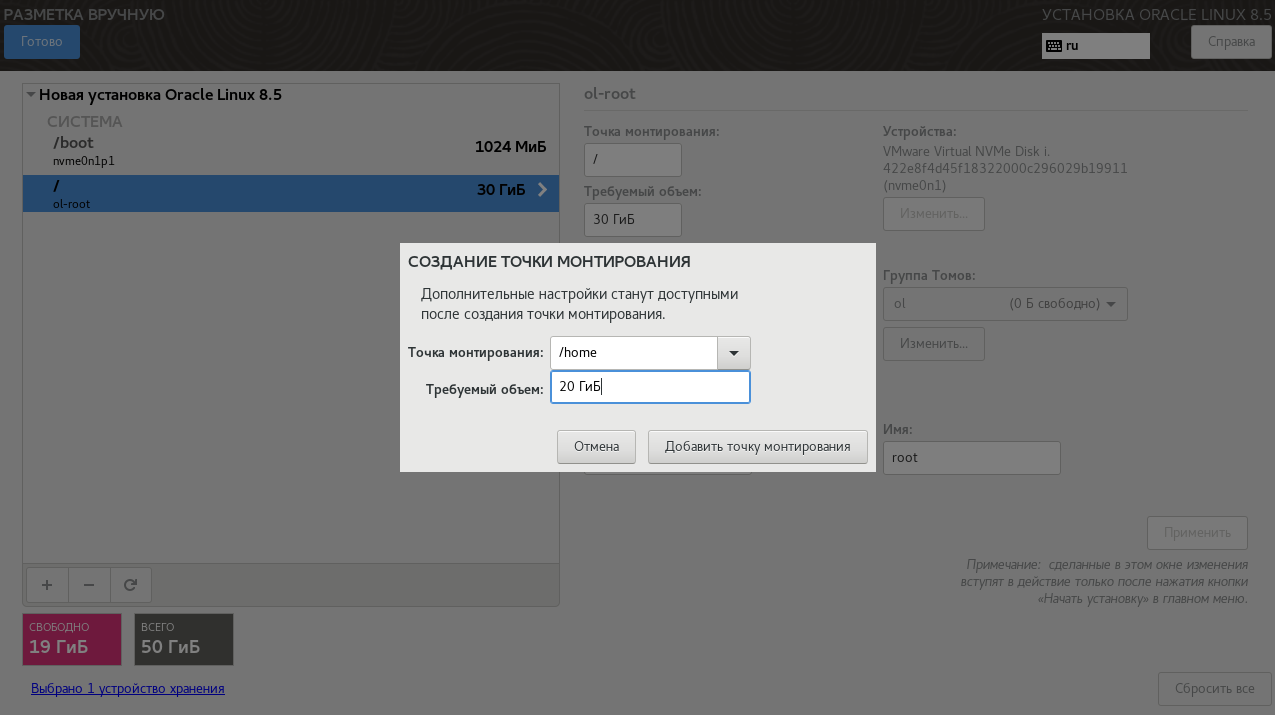
Task: Click the background 30 ГиБ size field
Action: 632,220
